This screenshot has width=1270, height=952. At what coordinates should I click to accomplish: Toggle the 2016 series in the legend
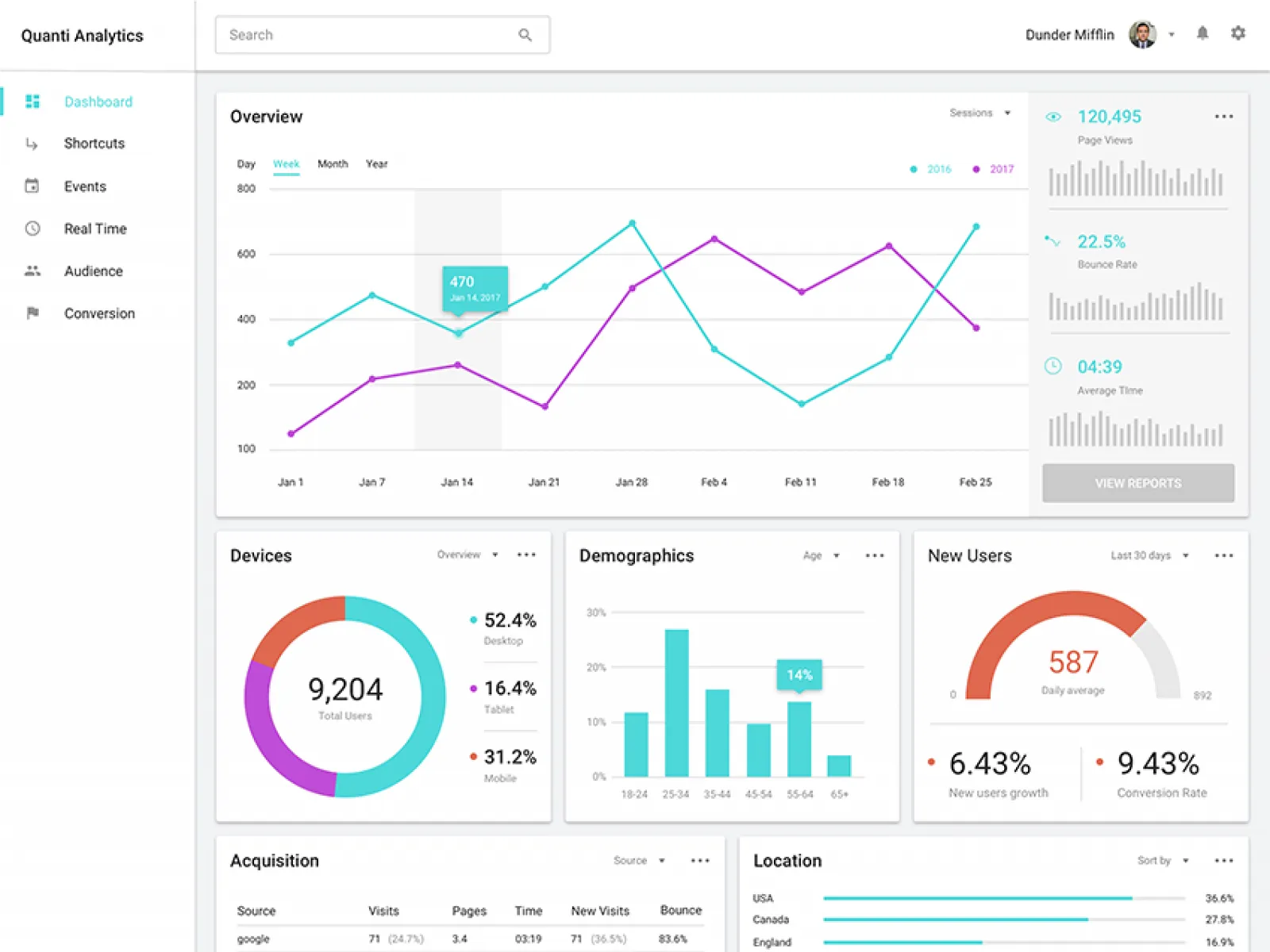[x=914, y=169]
